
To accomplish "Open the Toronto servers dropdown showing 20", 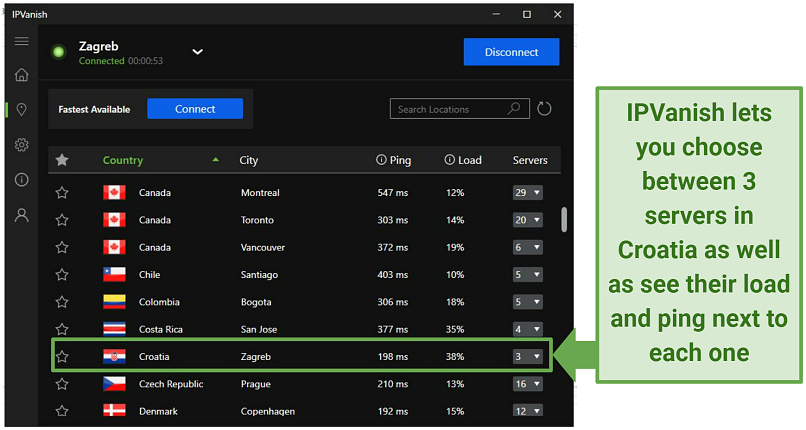I will coord(527,220).
